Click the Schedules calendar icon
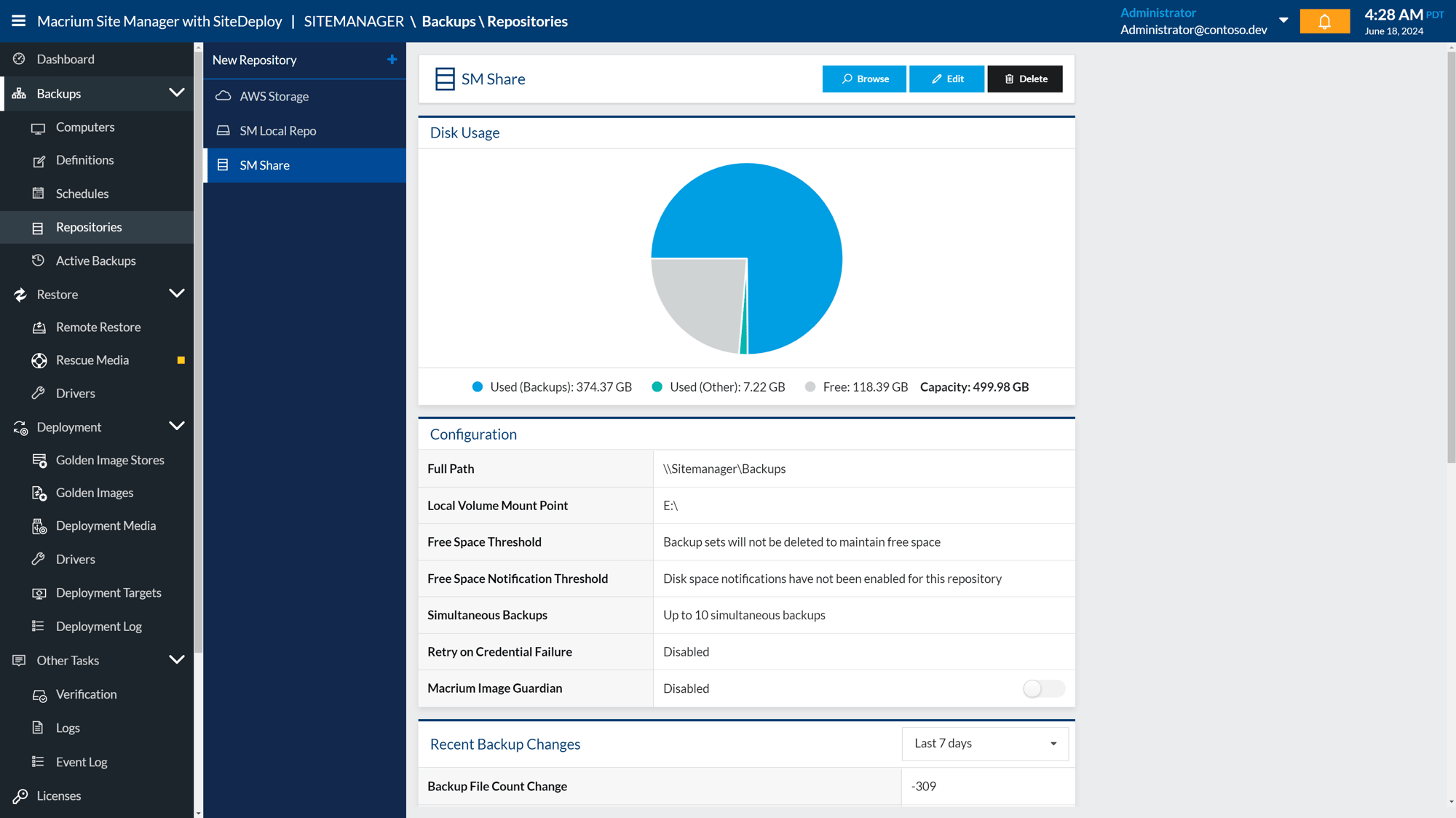 [39, 194]
